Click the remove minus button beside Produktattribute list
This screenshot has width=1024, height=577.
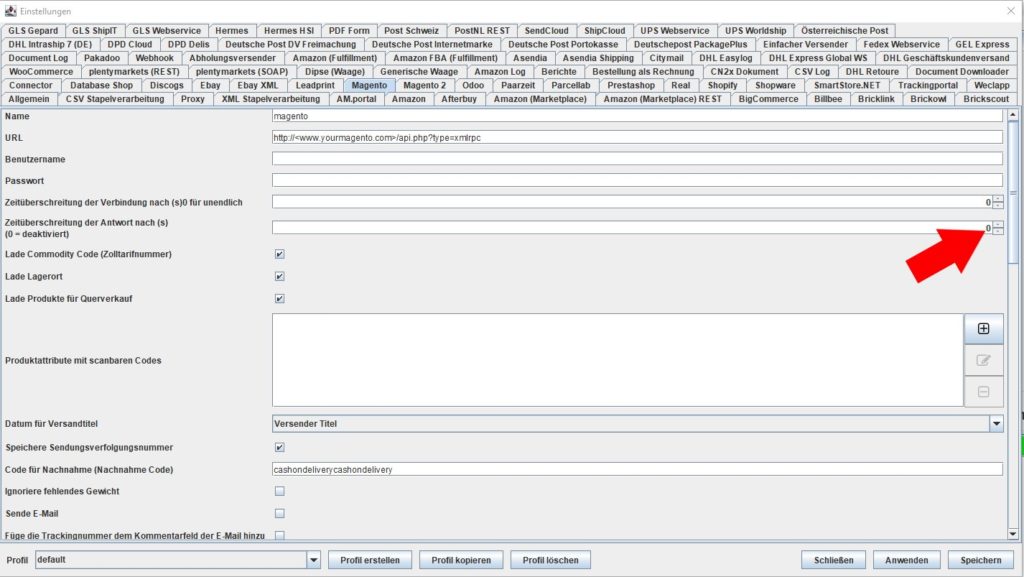(x=984, y=392)
